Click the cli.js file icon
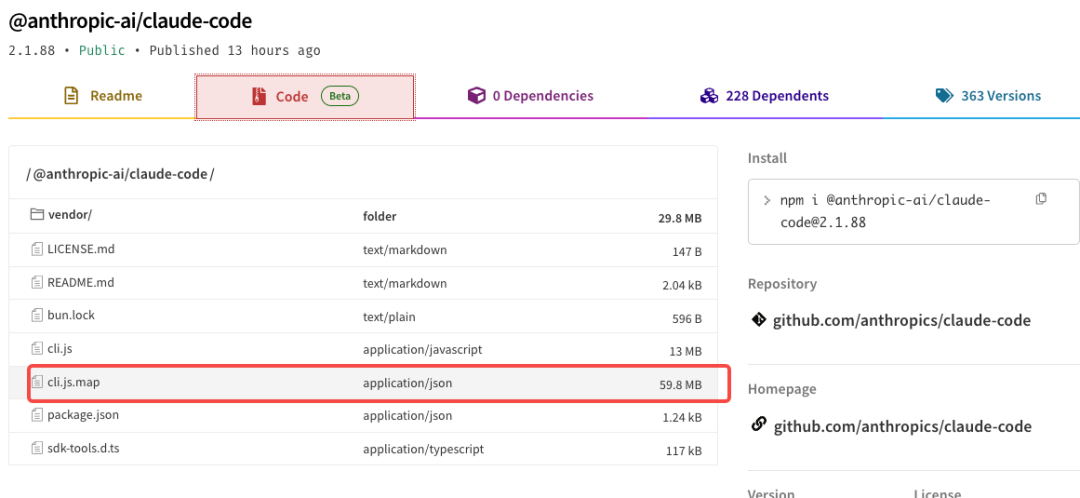Viewport: 1080px width, 498px height. tap(37, 349)
